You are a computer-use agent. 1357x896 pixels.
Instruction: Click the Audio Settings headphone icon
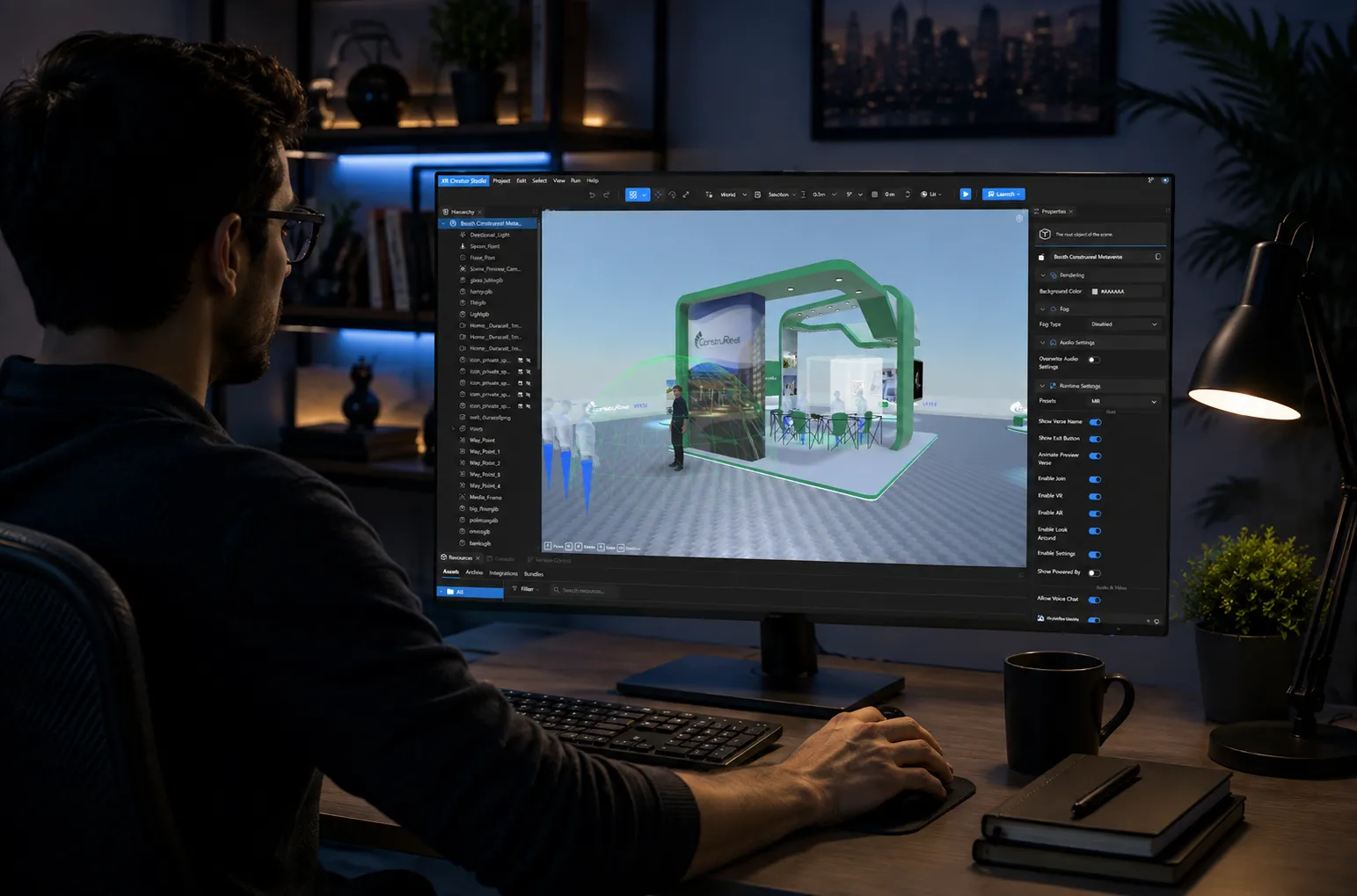[1054, 342]
